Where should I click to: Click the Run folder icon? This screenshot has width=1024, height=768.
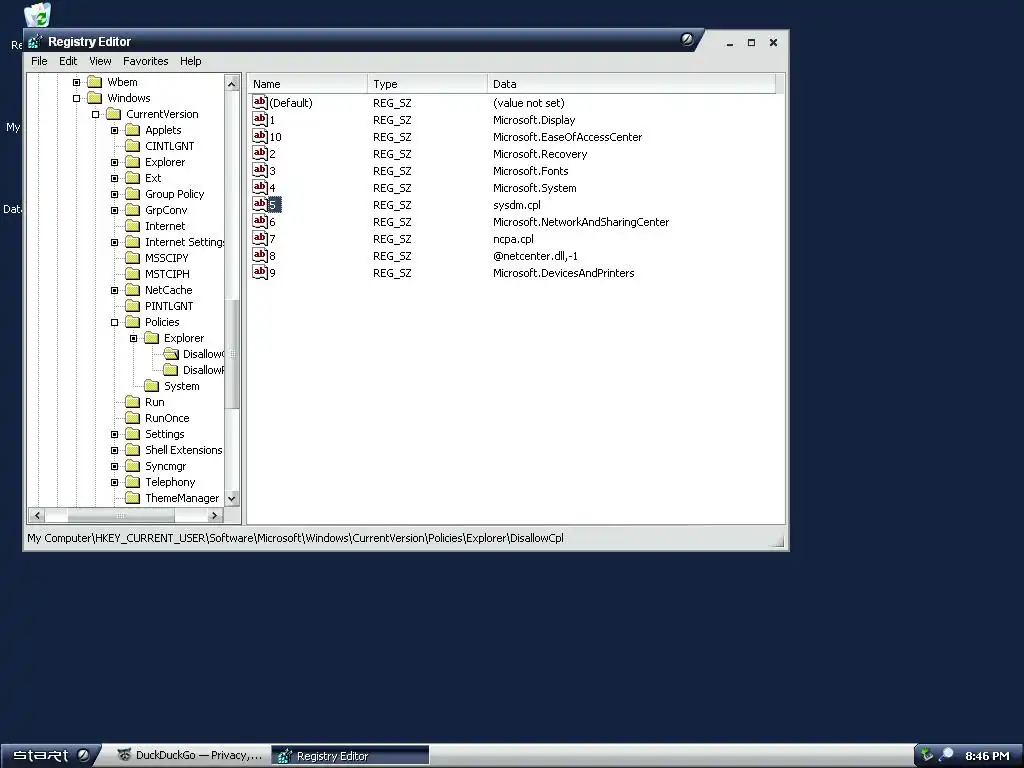pos(133,402)
